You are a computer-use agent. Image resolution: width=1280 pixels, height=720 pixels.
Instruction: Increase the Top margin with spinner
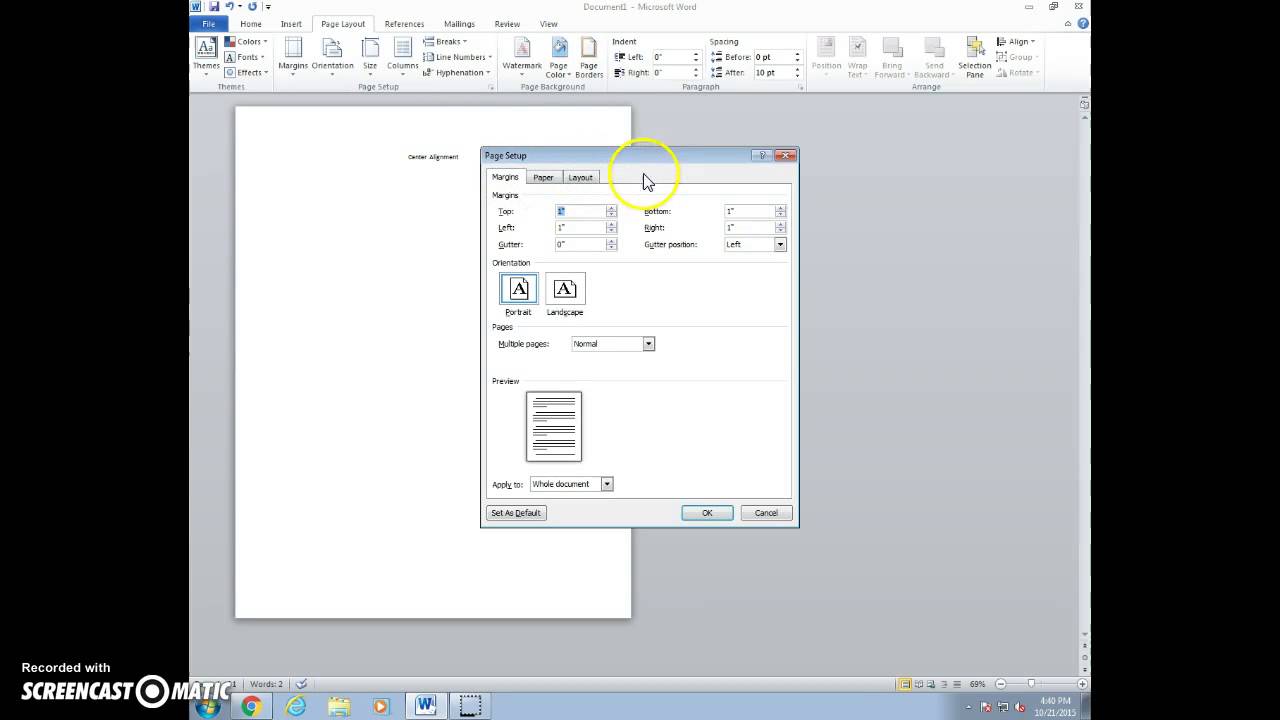coord(611,208)
